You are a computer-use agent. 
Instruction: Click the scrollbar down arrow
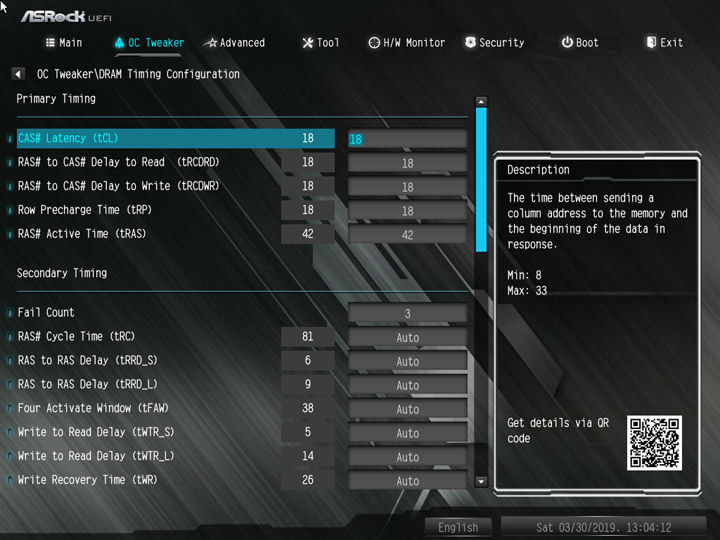point(481,481)
